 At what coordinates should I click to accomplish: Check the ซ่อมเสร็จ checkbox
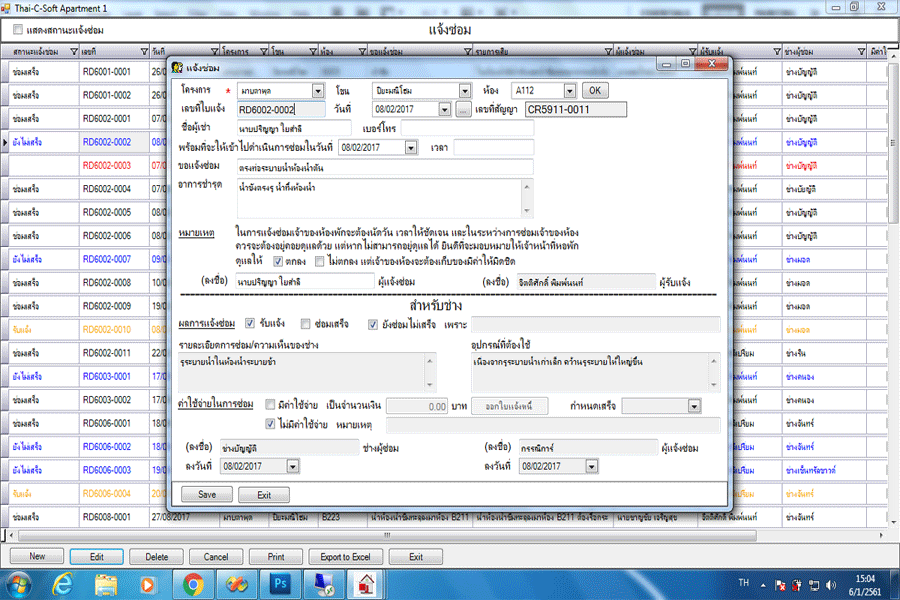tap(306, 324)
